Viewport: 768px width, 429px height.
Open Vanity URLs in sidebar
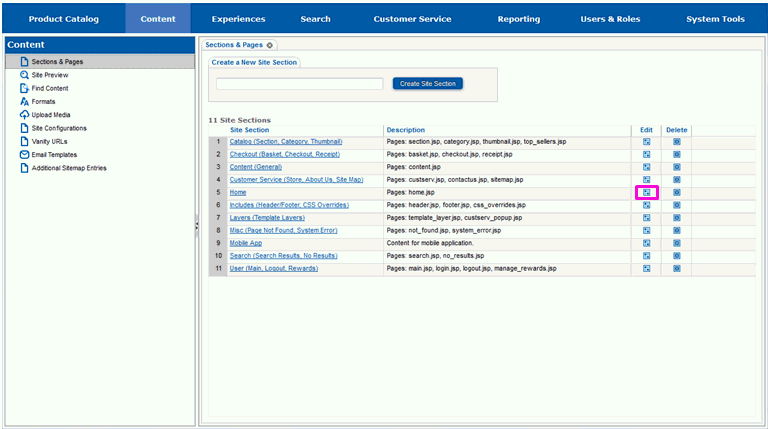pos(49,141)
